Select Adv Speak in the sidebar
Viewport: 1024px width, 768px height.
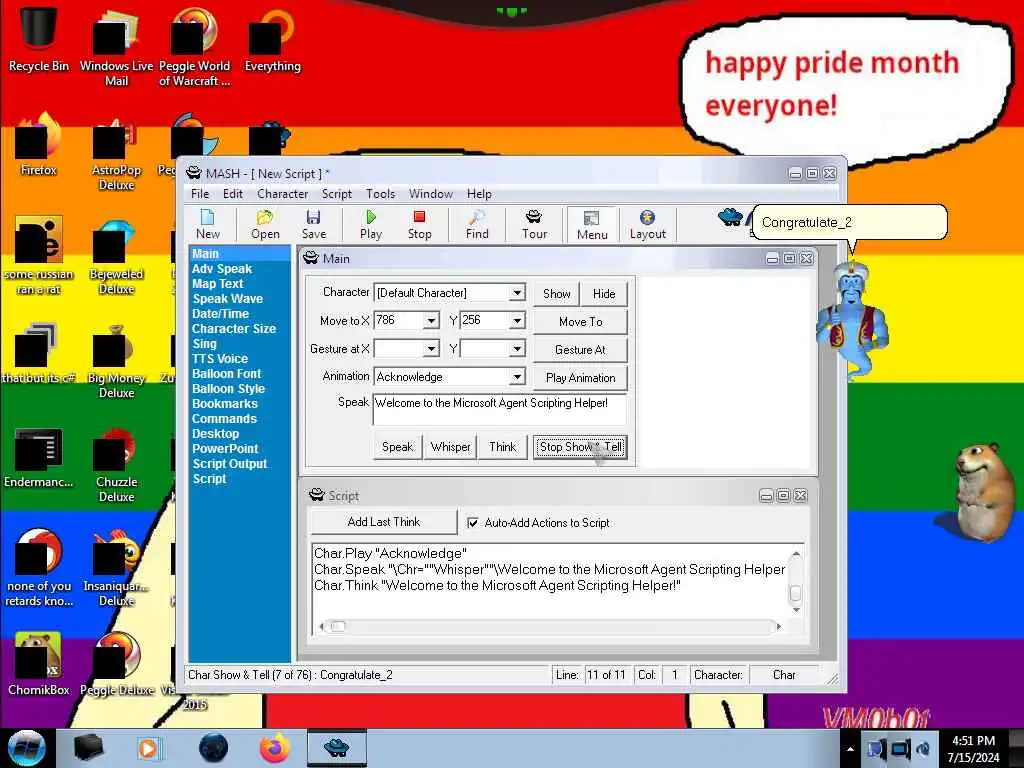pyautogui.click(x=222, y=268)
